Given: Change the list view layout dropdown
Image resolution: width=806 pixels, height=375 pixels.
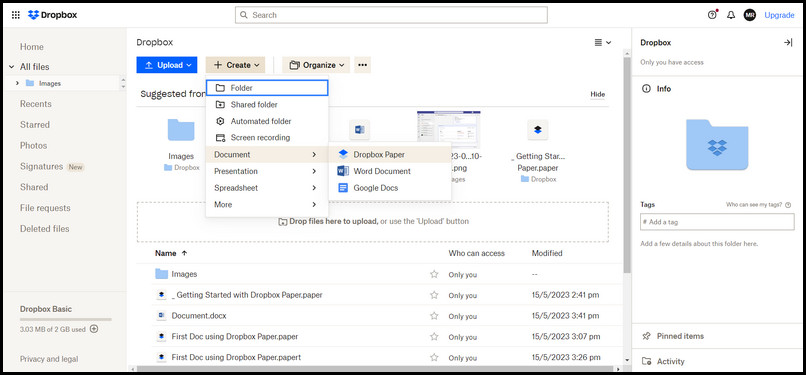Looking at the screenshot, I should [x=602, y=43].
